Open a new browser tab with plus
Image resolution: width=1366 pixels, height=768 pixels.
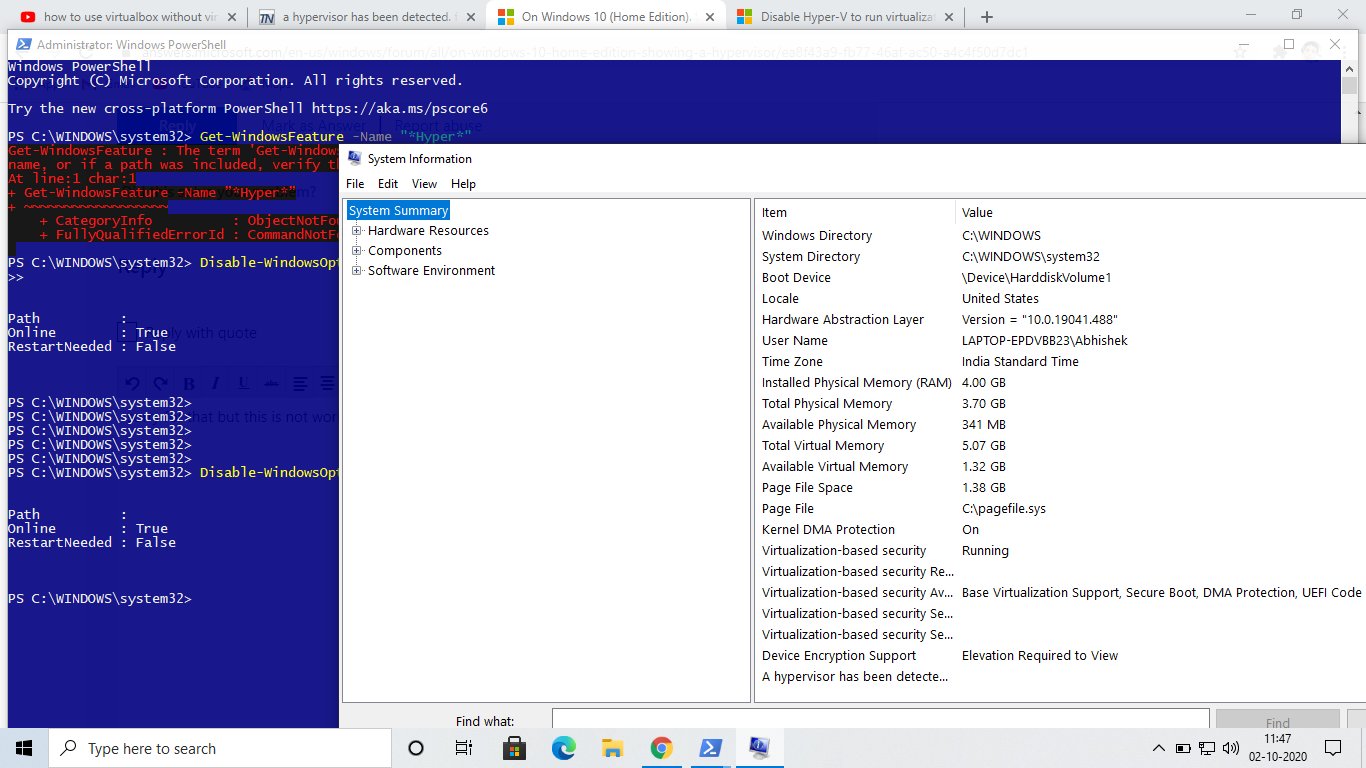(x=986, y=16)
